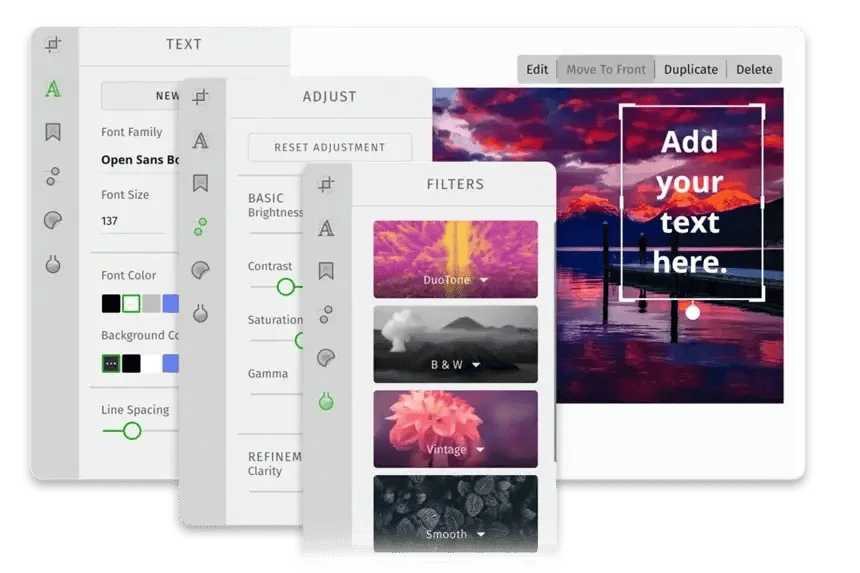The width and height of the screenshot is (860, 573).
Task: Open the bookmark icon in Adjust panel sidebar
Action: pyautogui.click(x=200, y=183)
